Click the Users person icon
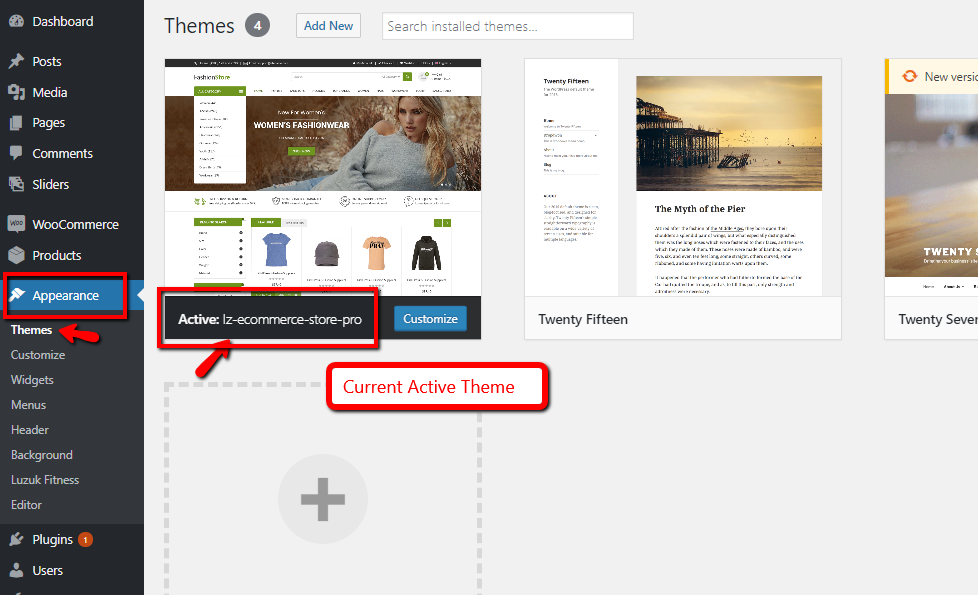The image size is (978, 595). coord(16,570)
